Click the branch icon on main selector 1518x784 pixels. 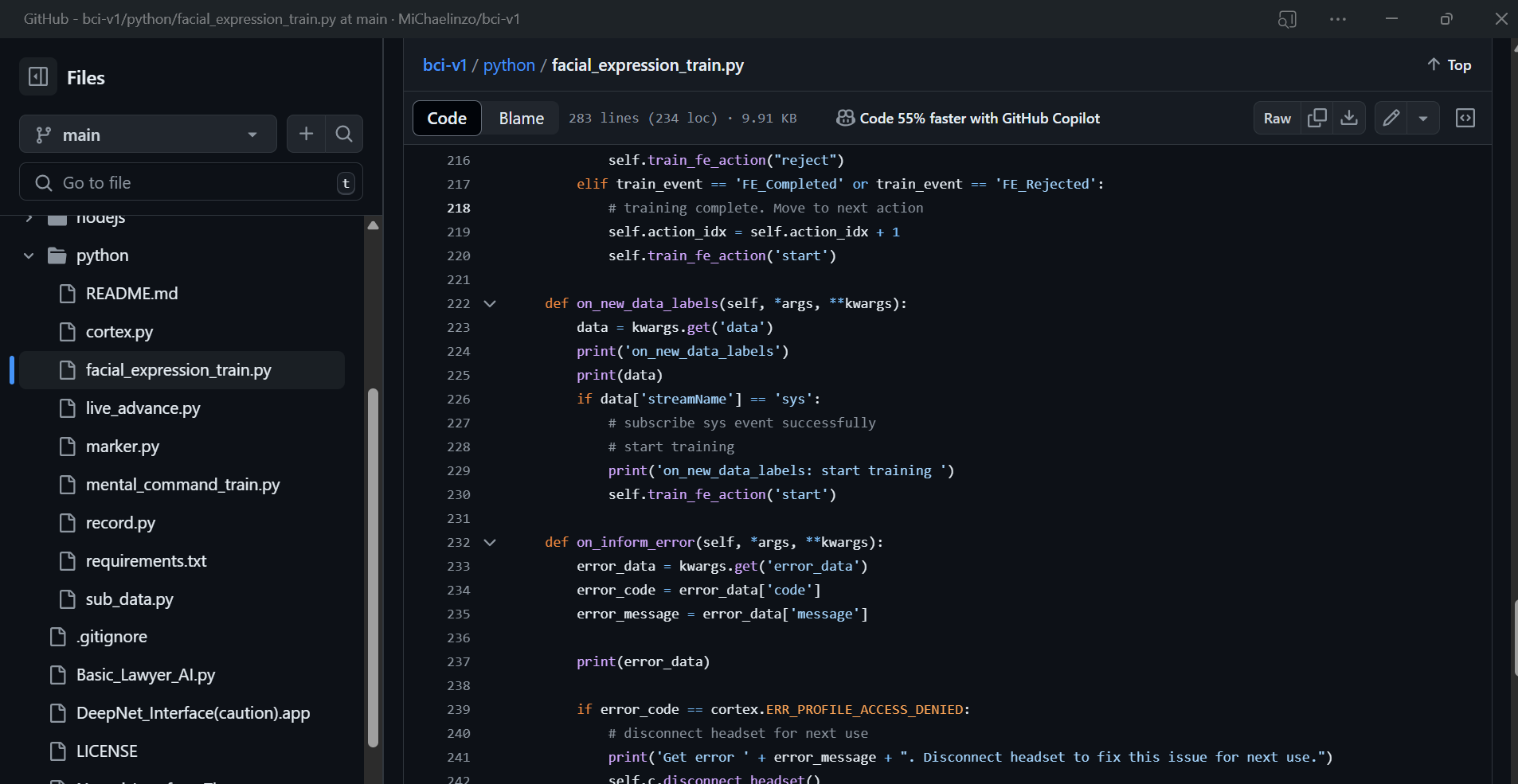[x=44, y=135]
